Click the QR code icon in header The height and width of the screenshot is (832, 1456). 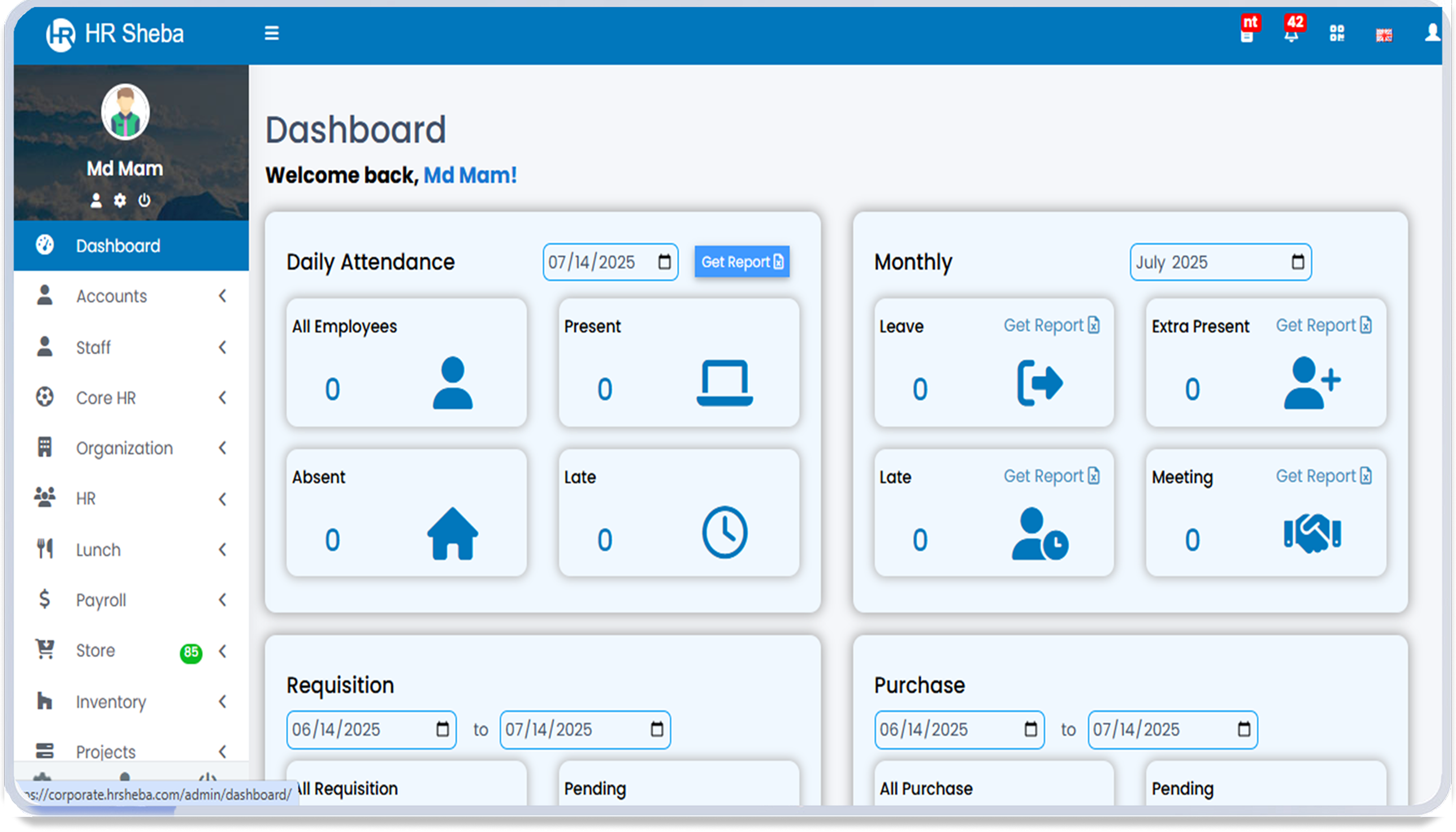click(x=1337, y=33)
